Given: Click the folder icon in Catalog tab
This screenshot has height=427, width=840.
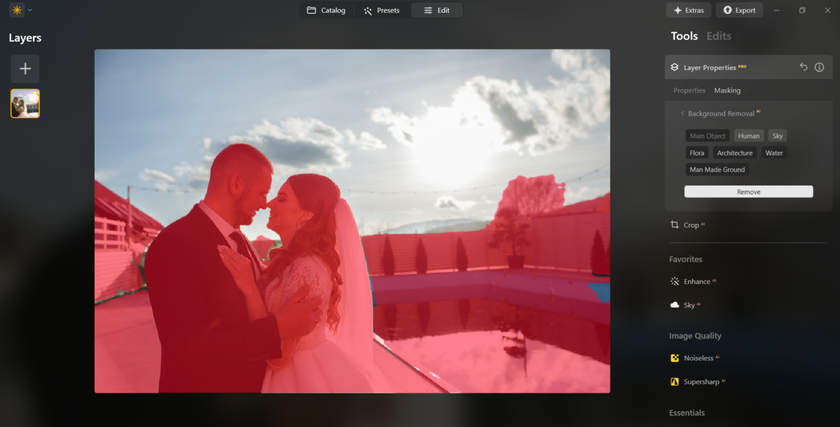Looking at the screenshot, I should 311,10.
